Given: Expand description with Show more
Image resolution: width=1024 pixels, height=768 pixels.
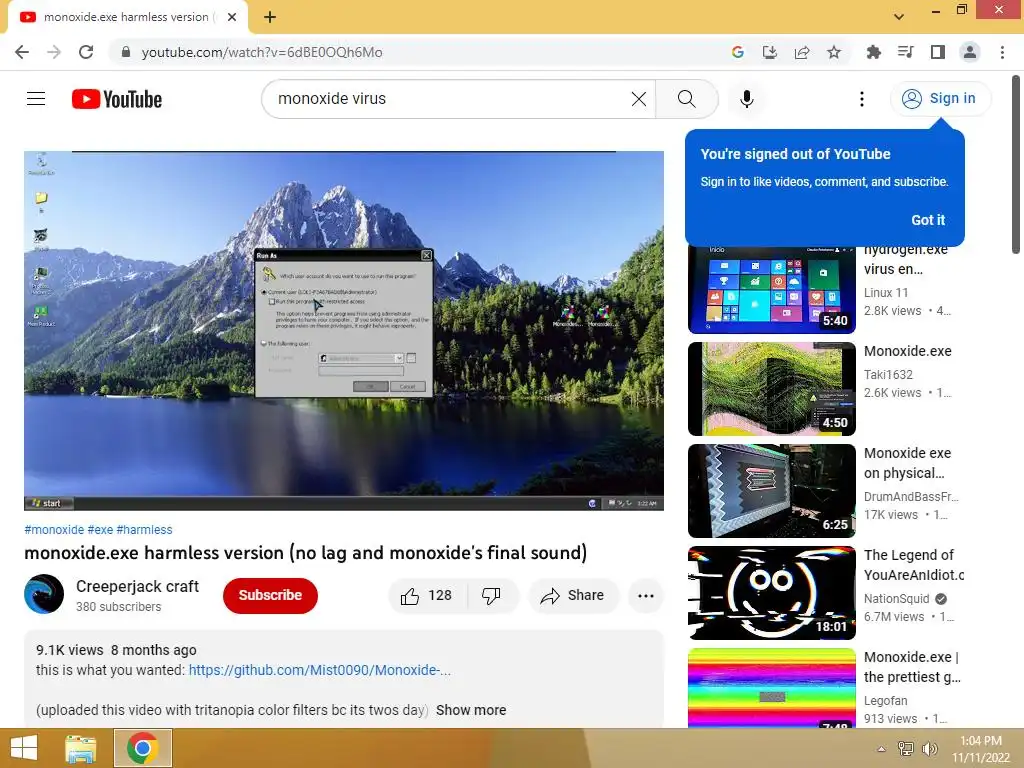Looking at the screenshot, I should coord(471,710).
